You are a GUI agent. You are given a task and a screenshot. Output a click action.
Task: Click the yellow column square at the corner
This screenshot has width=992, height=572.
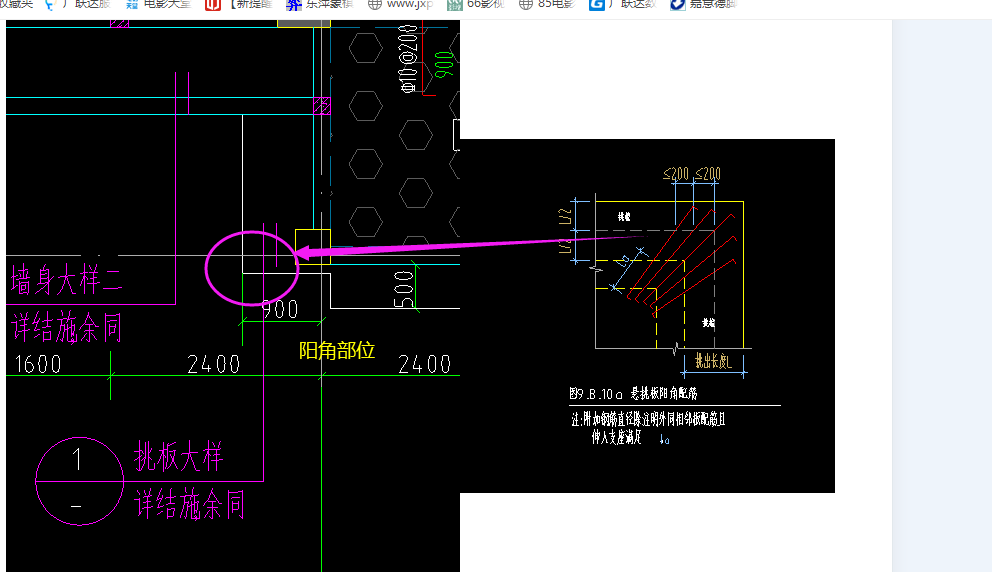[x=313, y=247]
